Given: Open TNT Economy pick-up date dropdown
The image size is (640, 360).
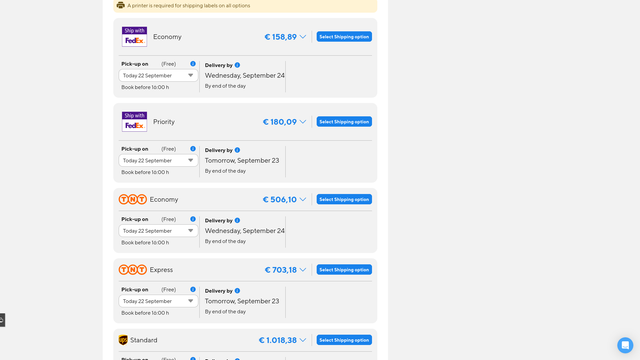Looking at the screenshot, I should [158, 231].
